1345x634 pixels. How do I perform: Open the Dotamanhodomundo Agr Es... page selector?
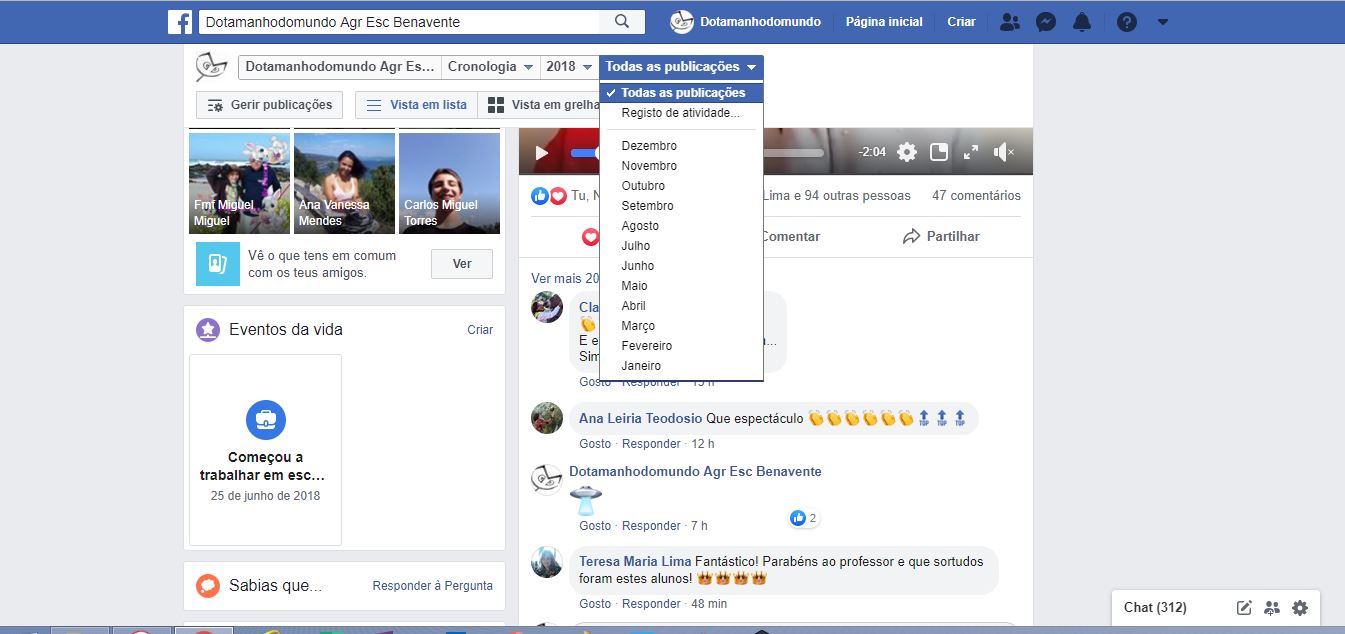coord(340,67)
